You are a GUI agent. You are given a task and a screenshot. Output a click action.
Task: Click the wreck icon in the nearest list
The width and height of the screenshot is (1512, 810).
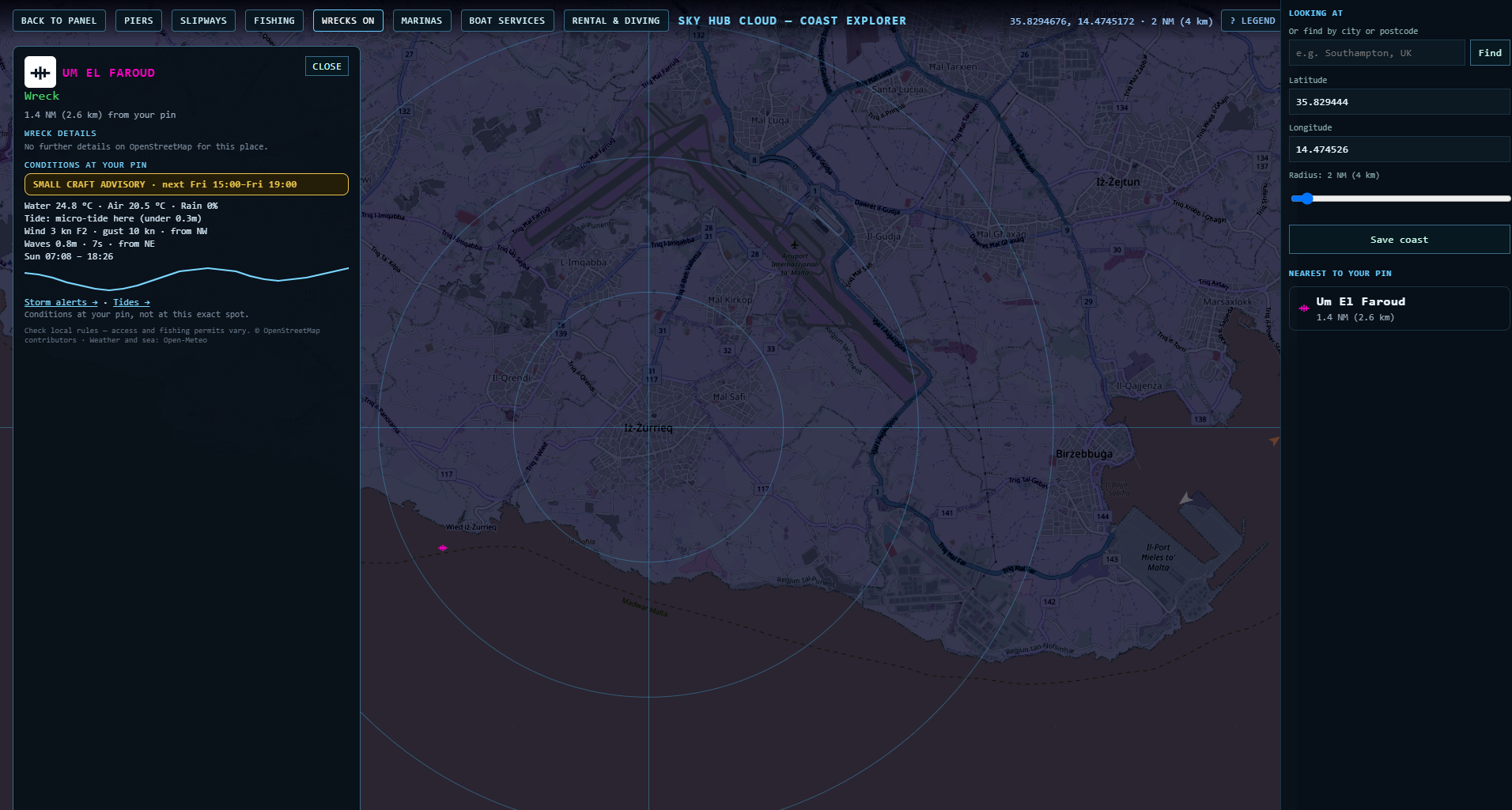pos(1304,308)
